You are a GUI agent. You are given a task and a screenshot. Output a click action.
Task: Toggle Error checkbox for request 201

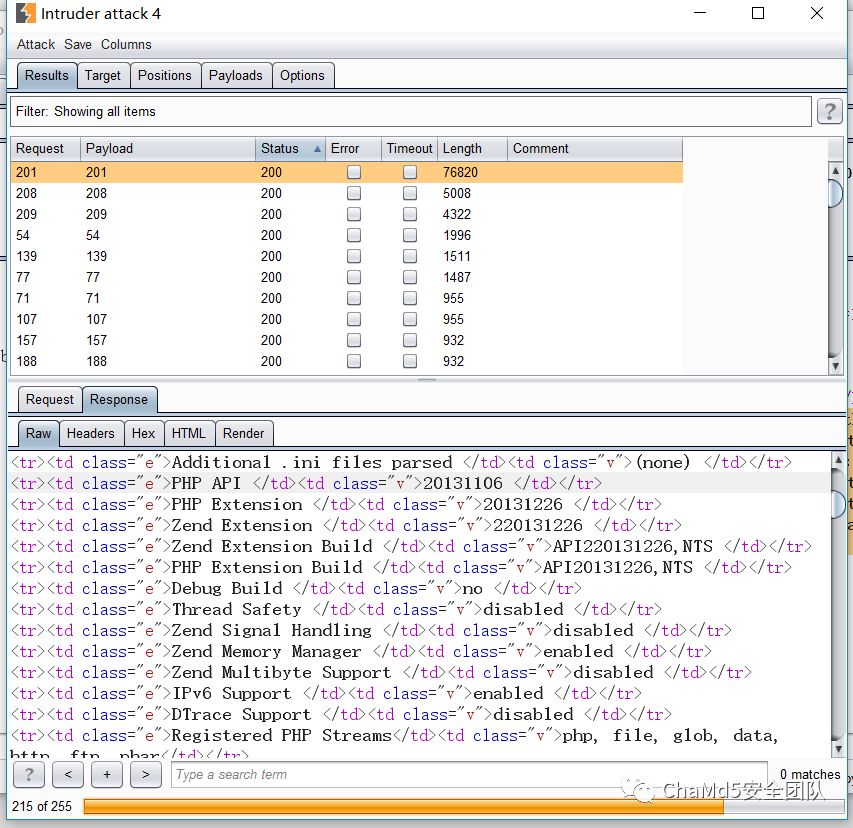(354, 172)
